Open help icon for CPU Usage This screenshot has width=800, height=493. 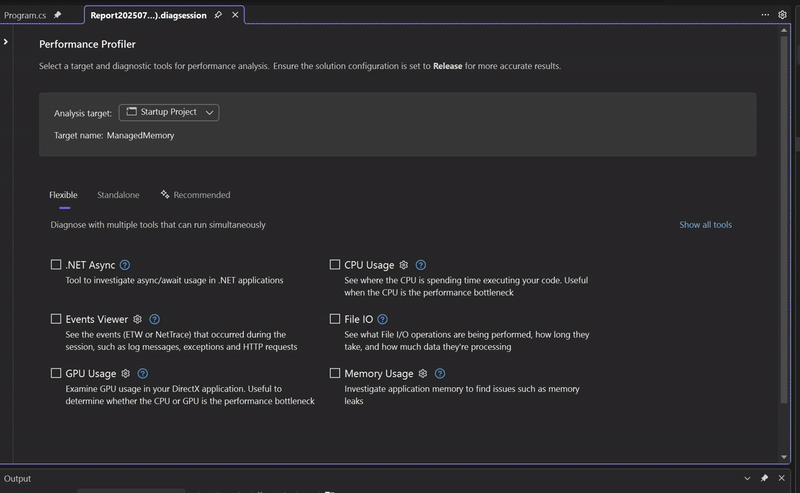420,265
